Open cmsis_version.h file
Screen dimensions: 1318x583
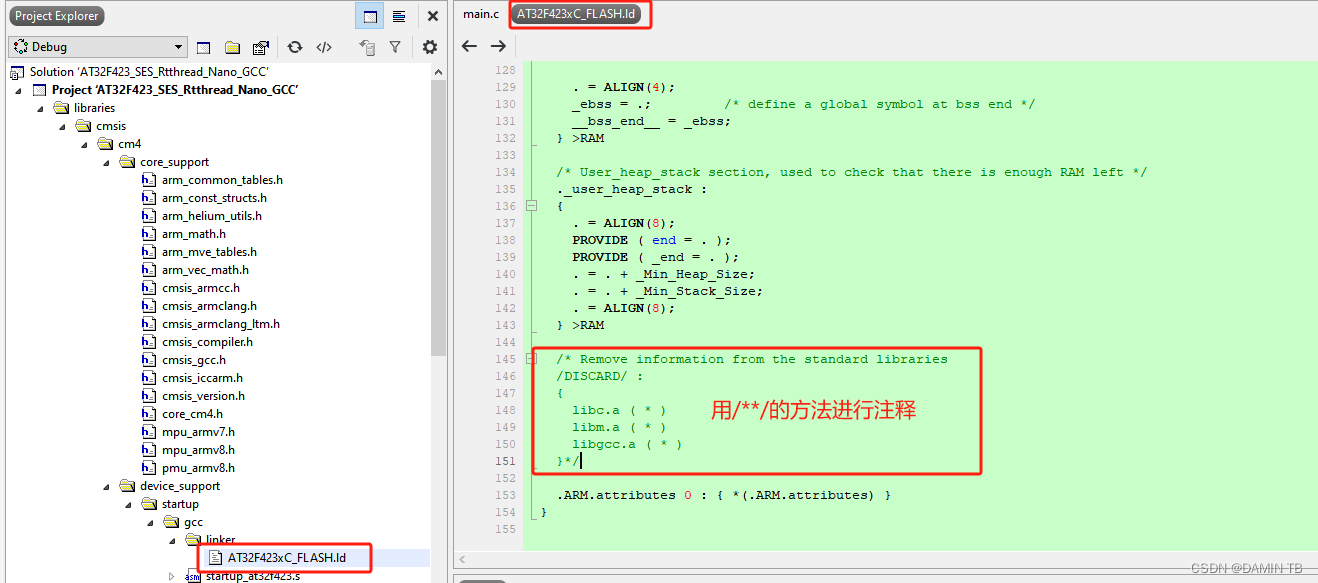(x=203, y=396)
